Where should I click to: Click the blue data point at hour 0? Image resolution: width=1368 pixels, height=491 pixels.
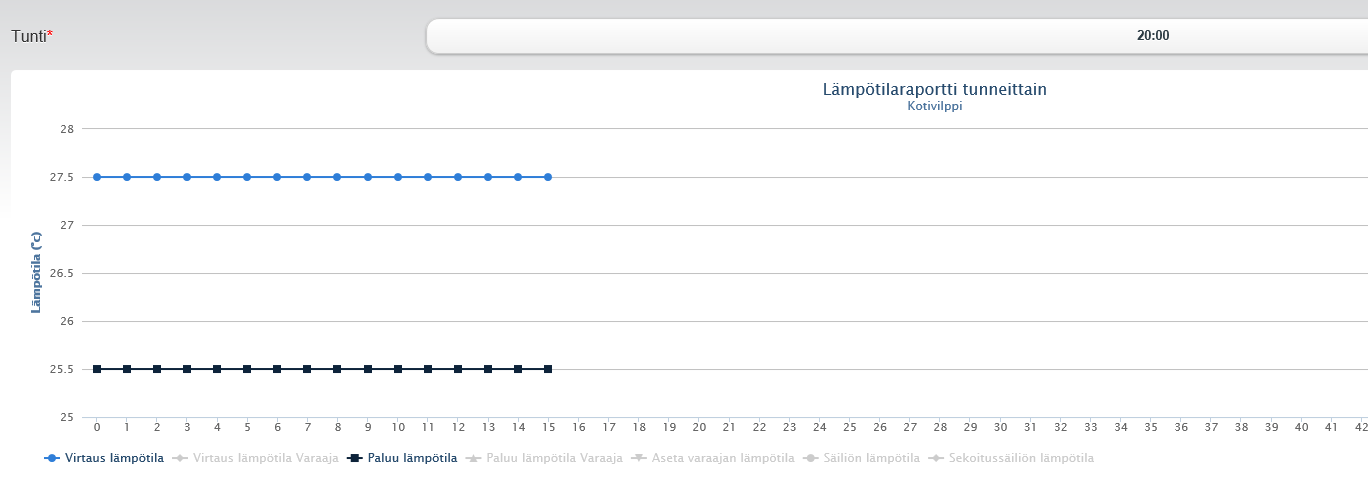[97, 177]
